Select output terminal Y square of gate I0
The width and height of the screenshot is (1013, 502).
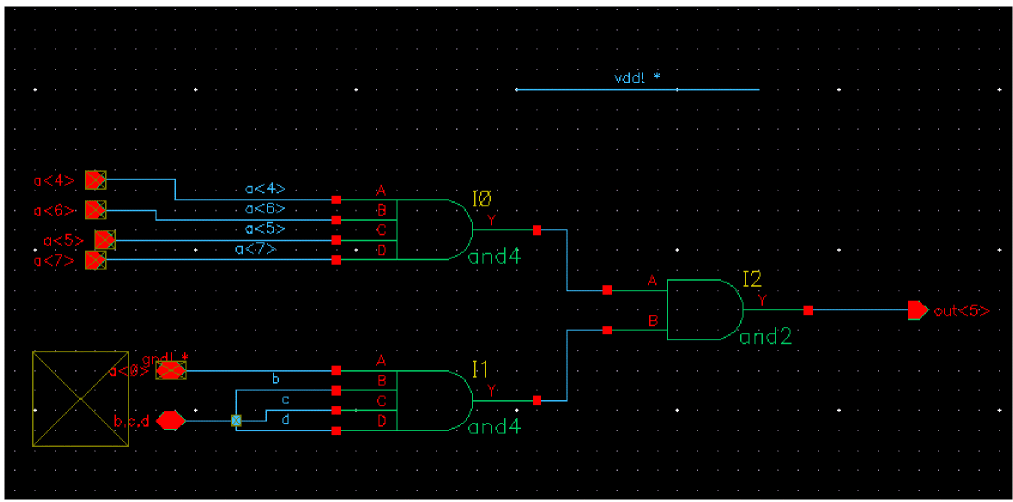[537, 229]
